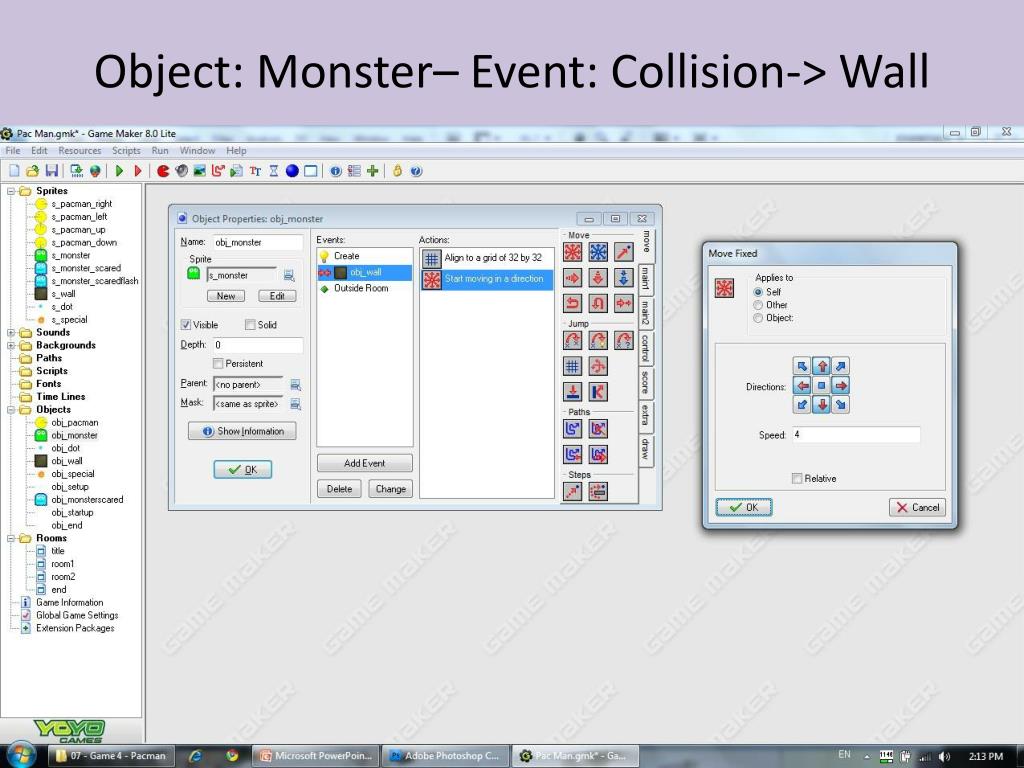The height and width of the screenshot is (768, 1024).
Task: Toggle the left arrow direction button
Action: [x=803, y=386]
